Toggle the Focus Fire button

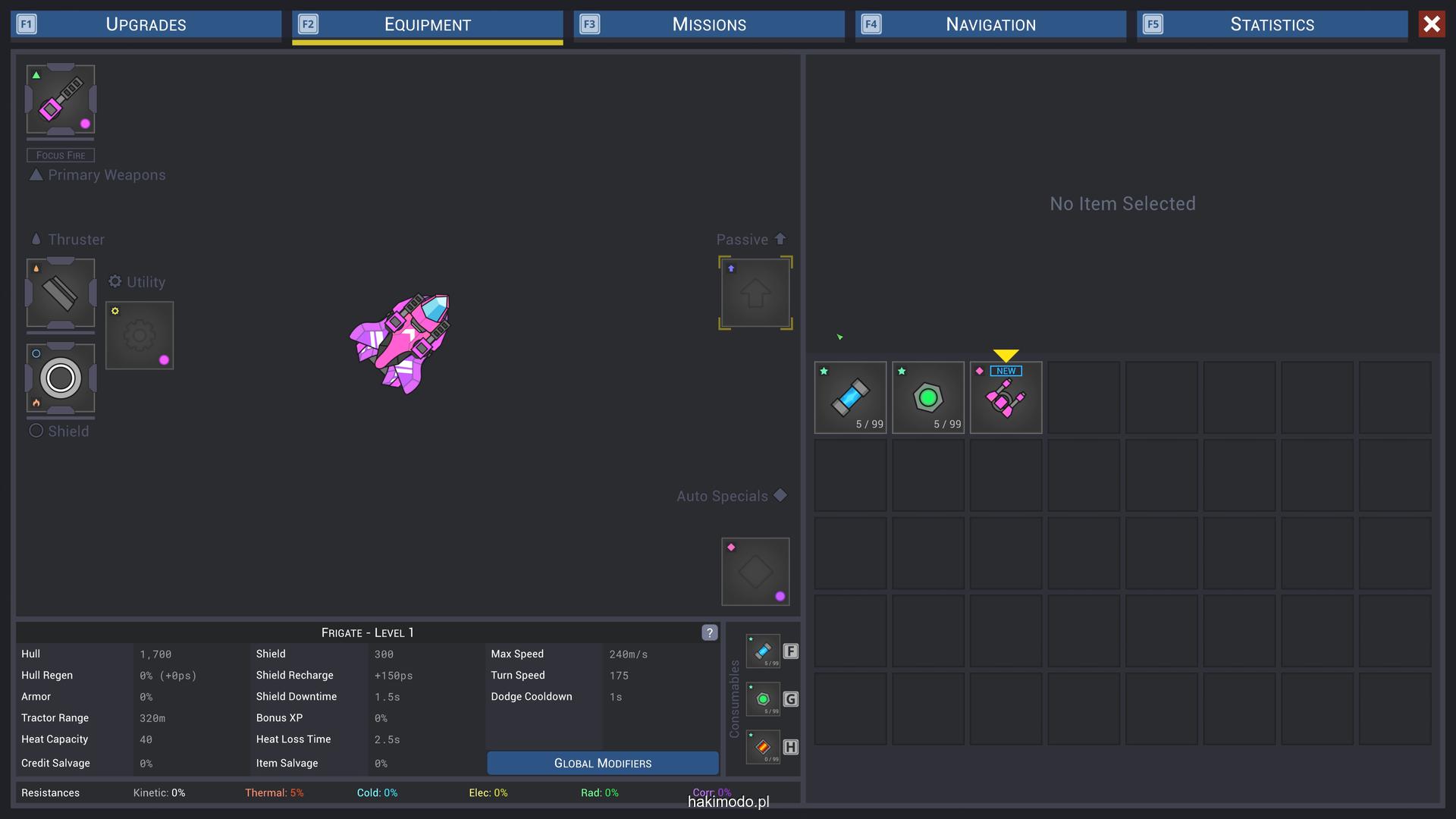pyautogui.click(x=61, y=155)
